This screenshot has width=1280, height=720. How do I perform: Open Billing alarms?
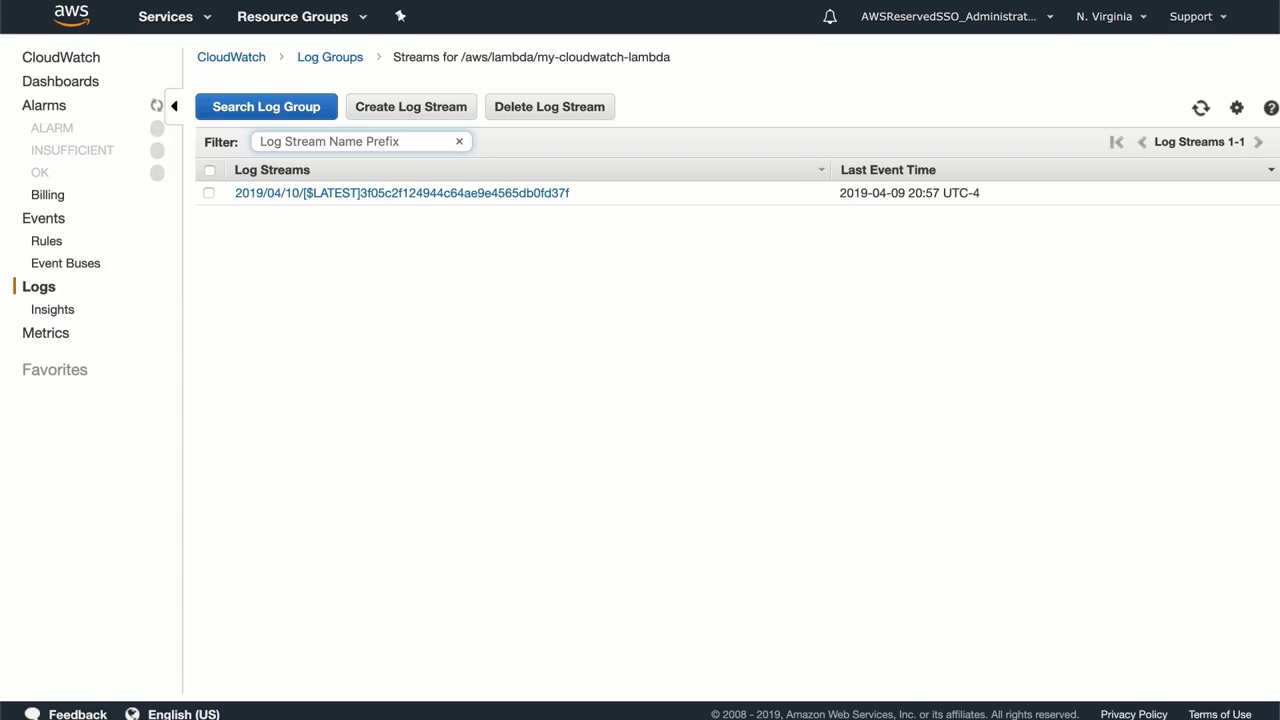(x=47, y=195)
